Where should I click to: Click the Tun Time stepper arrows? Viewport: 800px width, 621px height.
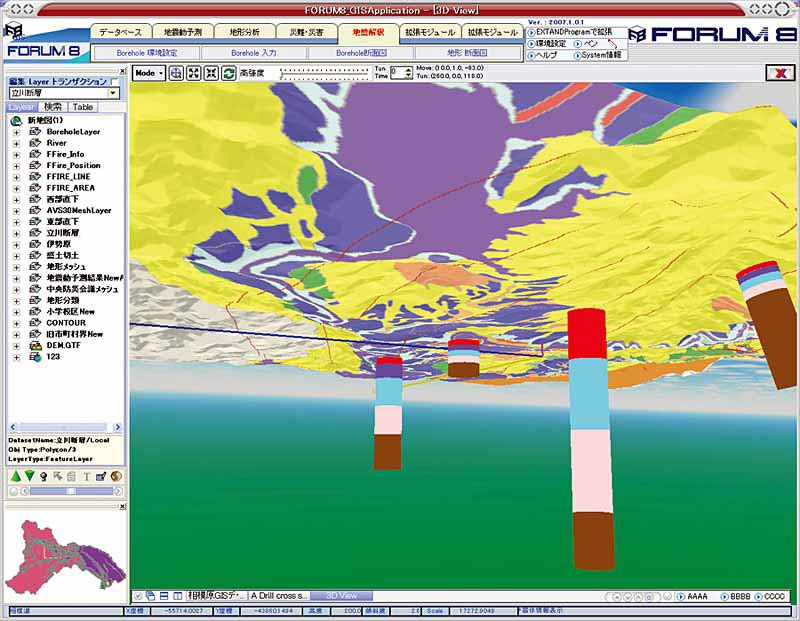tap(408, 73)
